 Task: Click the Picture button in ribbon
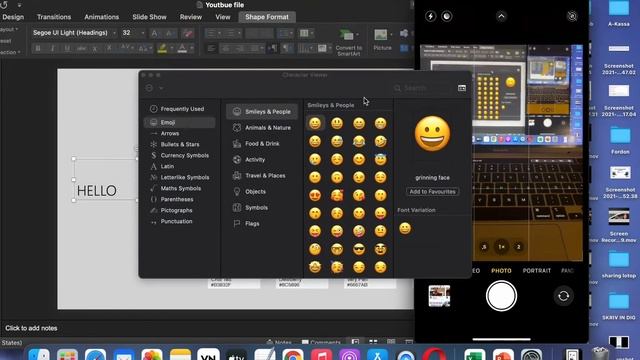(382, 40)
